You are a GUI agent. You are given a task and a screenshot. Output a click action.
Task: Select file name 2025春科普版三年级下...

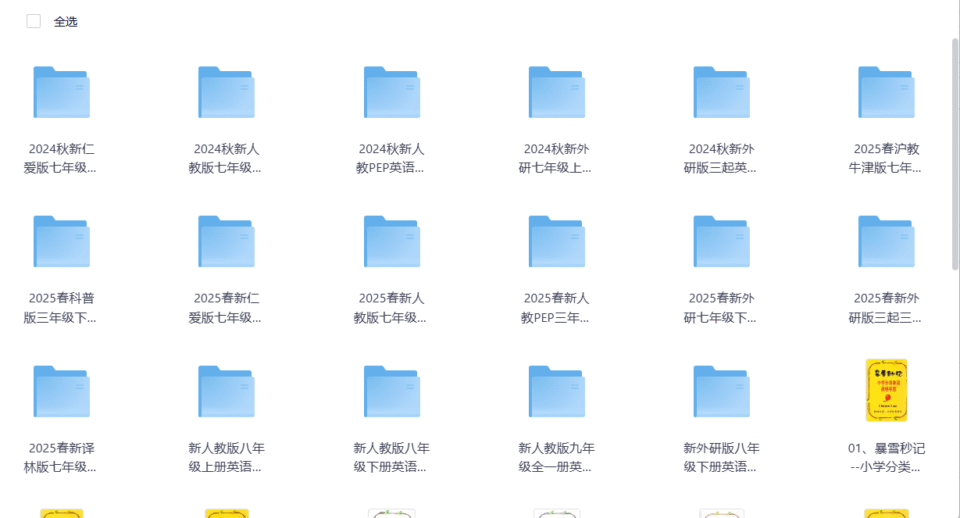pos(61,307)
